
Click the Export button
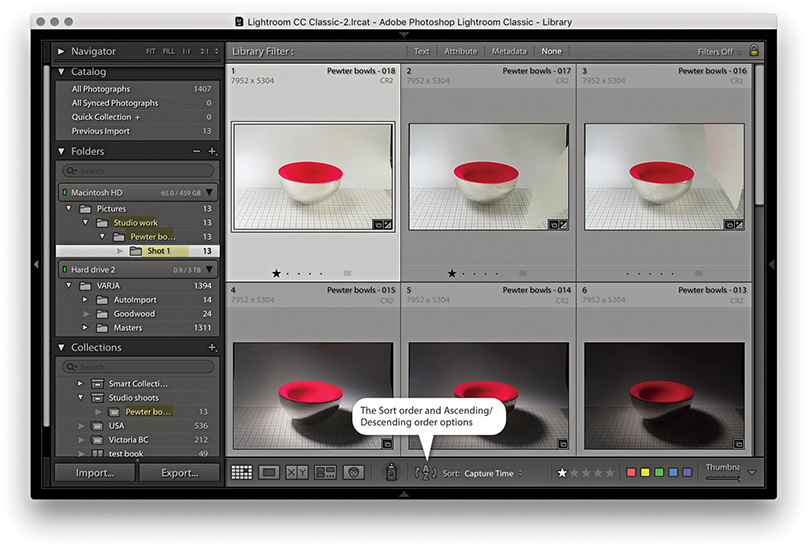(179, 473)
